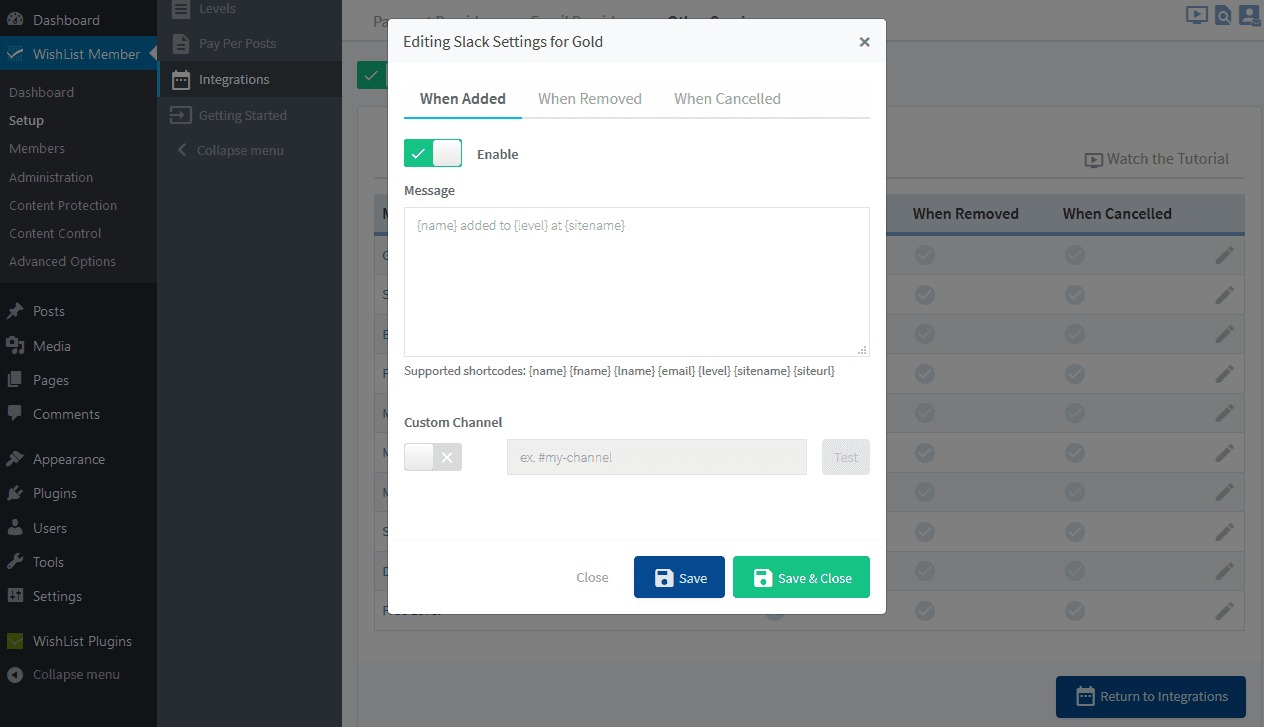
Task: Click the Levels list icon
Action: 180,9
